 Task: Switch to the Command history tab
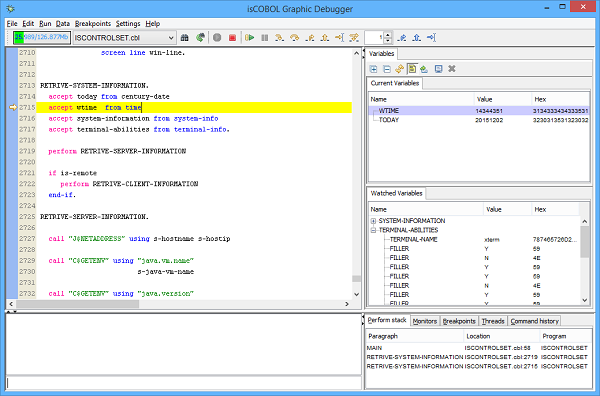pos(535,321)
